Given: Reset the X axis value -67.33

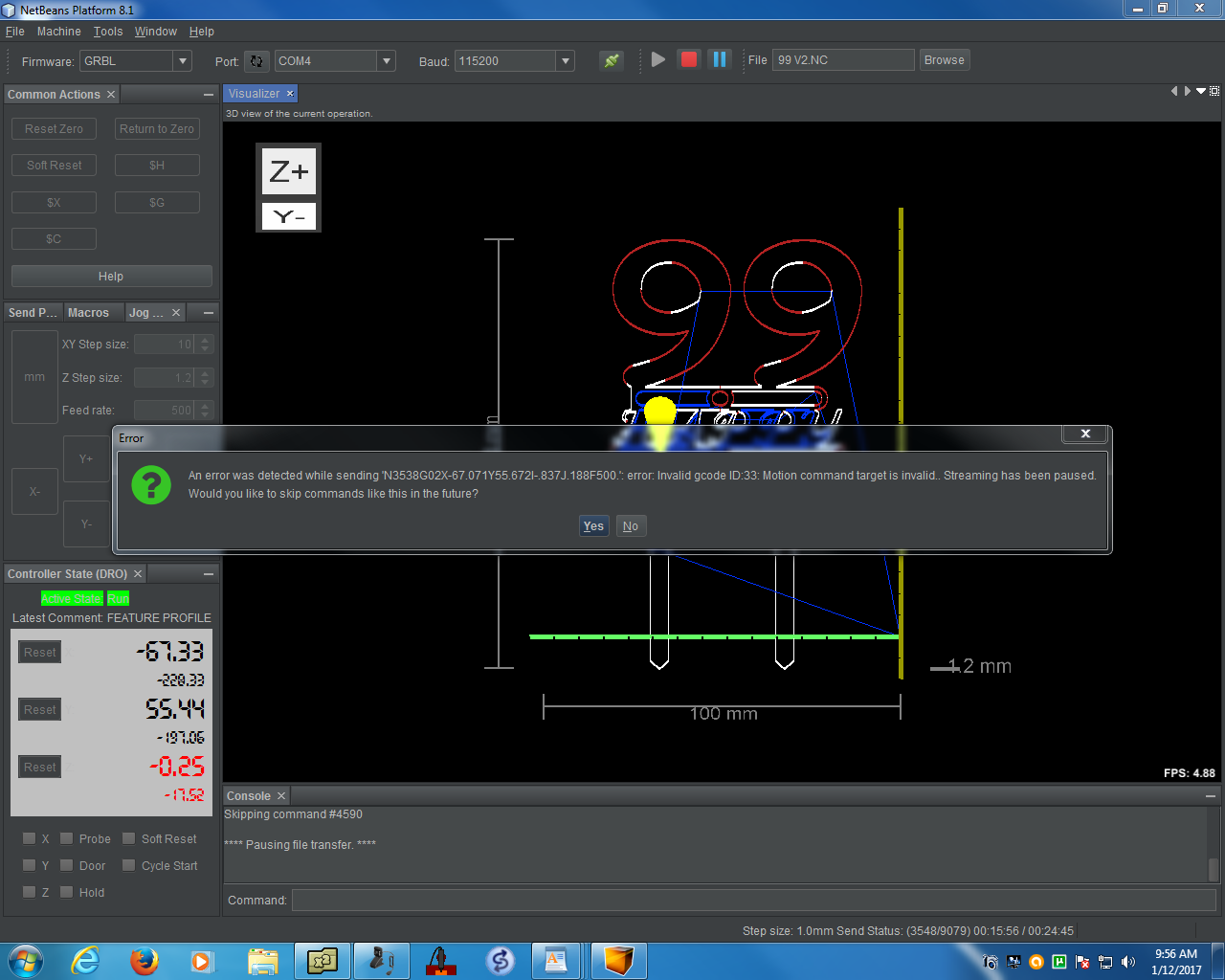Looking at the screenshot, I should coord(40,653).
